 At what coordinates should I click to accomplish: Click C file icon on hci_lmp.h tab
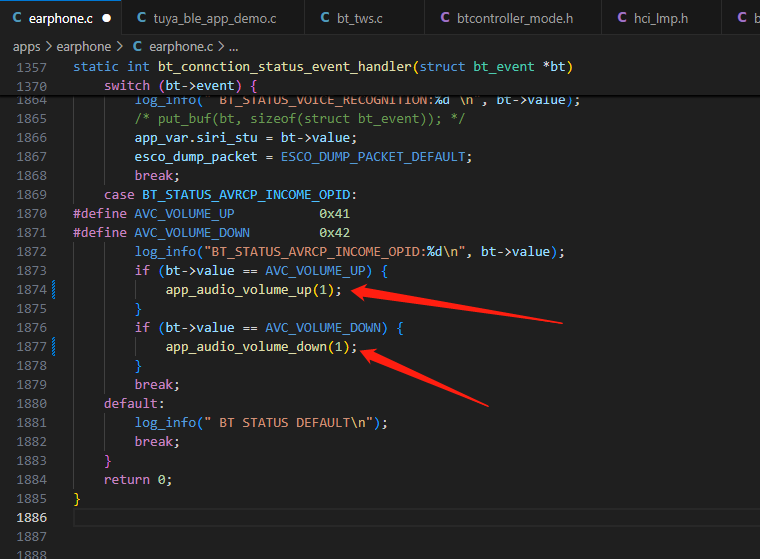click(x=622, y=18)
